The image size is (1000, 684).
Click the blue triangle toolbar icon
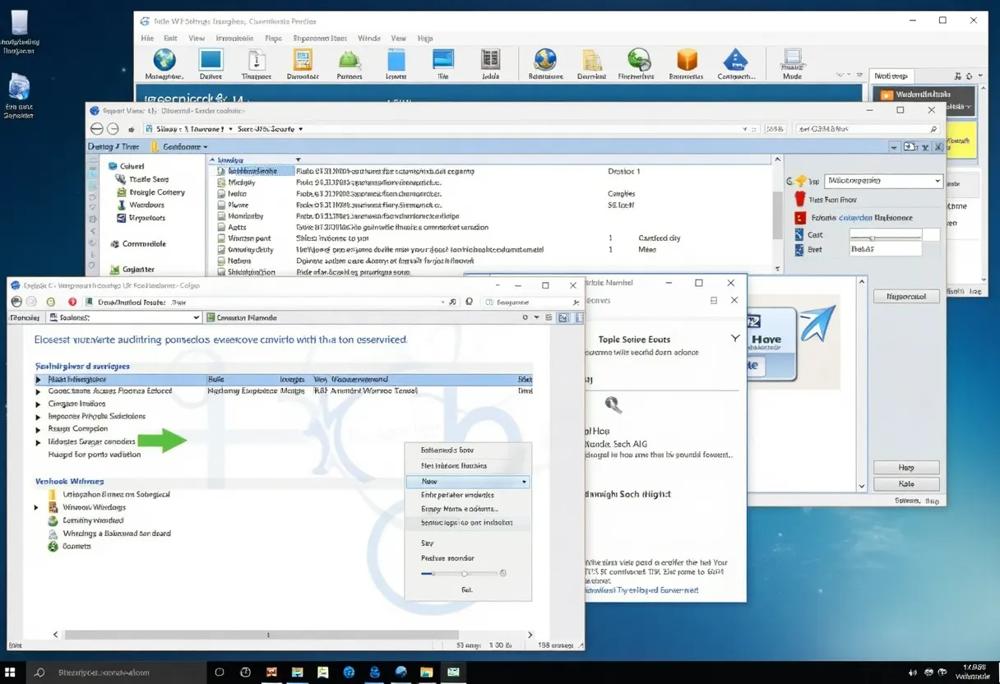click(x=735, y=59)
